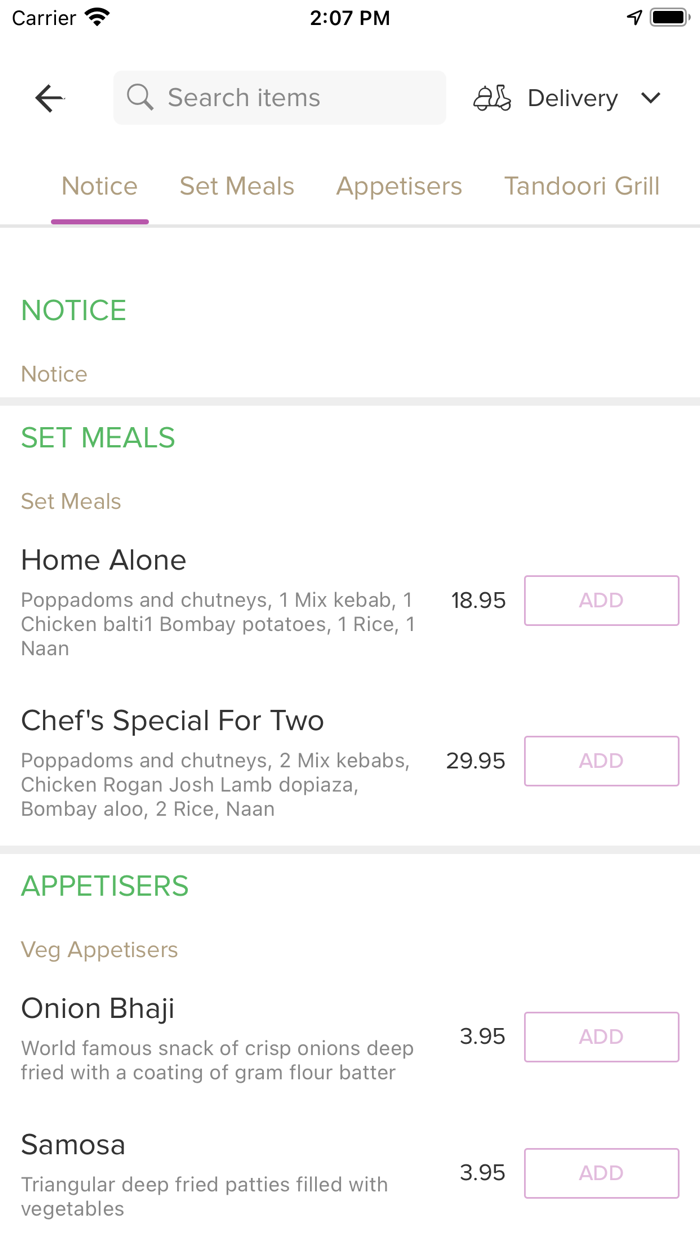Expand the Delivery dropdown chevron
Screen dimensions: 700x1244
[x=651, y=98]
